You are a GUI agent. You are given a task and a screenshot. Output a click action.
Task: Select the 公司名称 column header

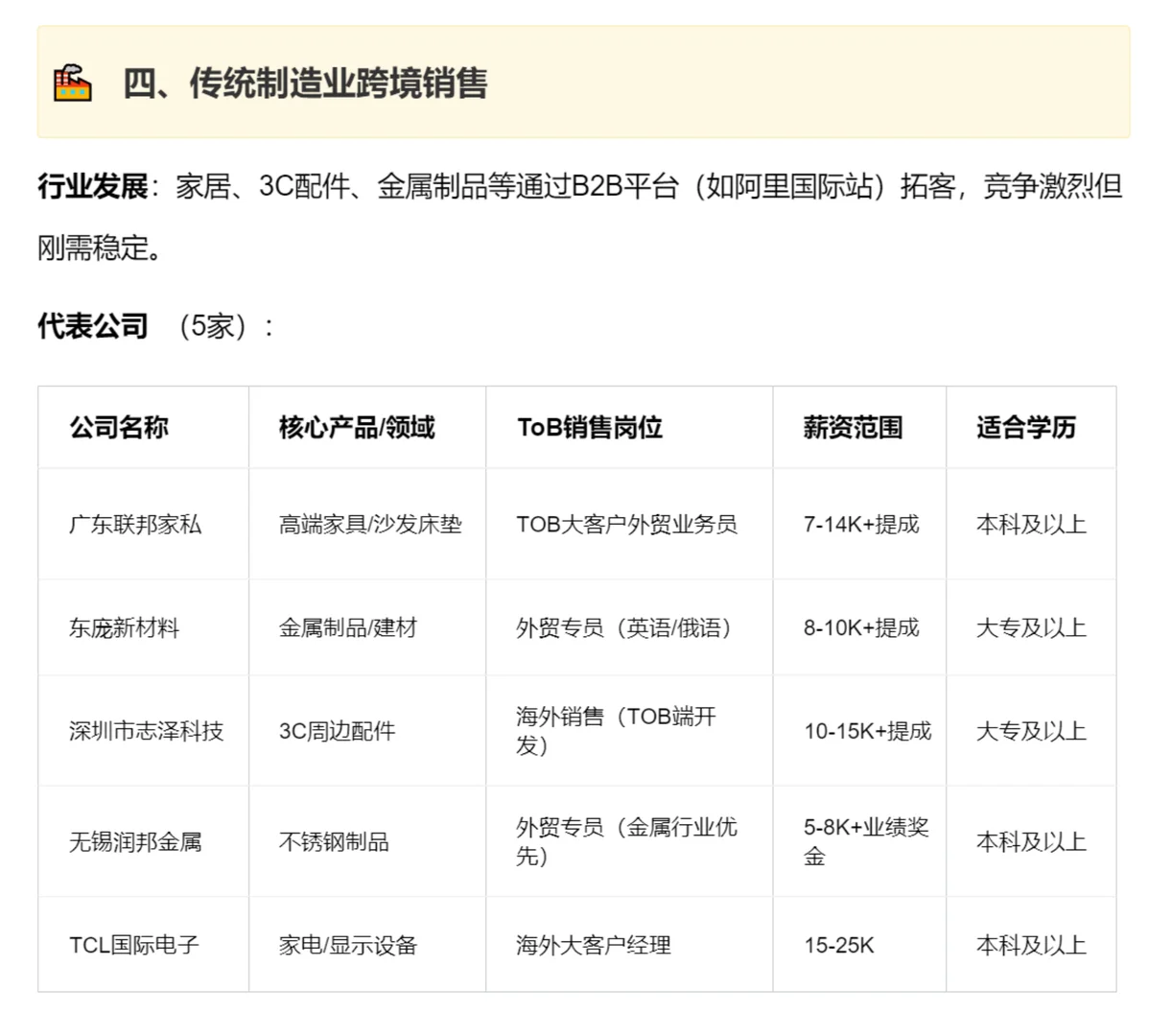coord(119,429)
